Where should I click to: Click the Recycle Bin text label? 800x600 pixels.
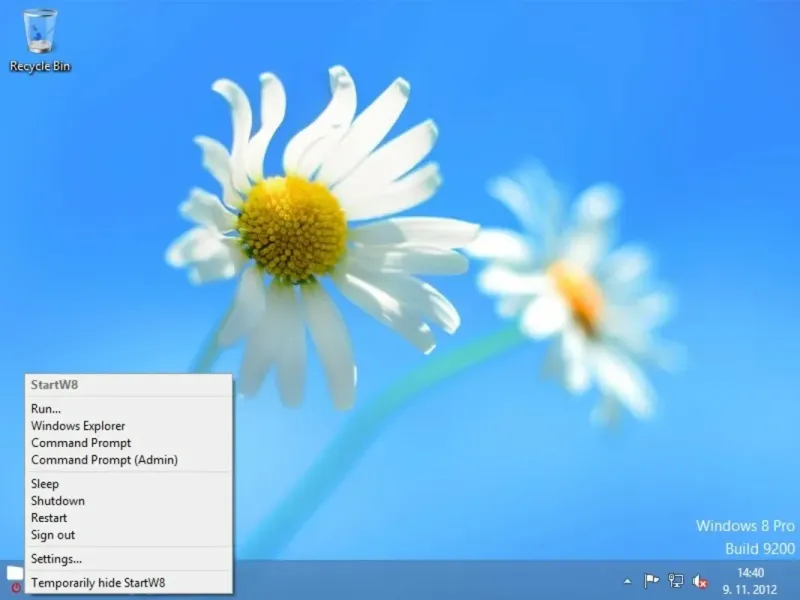coord(40,66)
